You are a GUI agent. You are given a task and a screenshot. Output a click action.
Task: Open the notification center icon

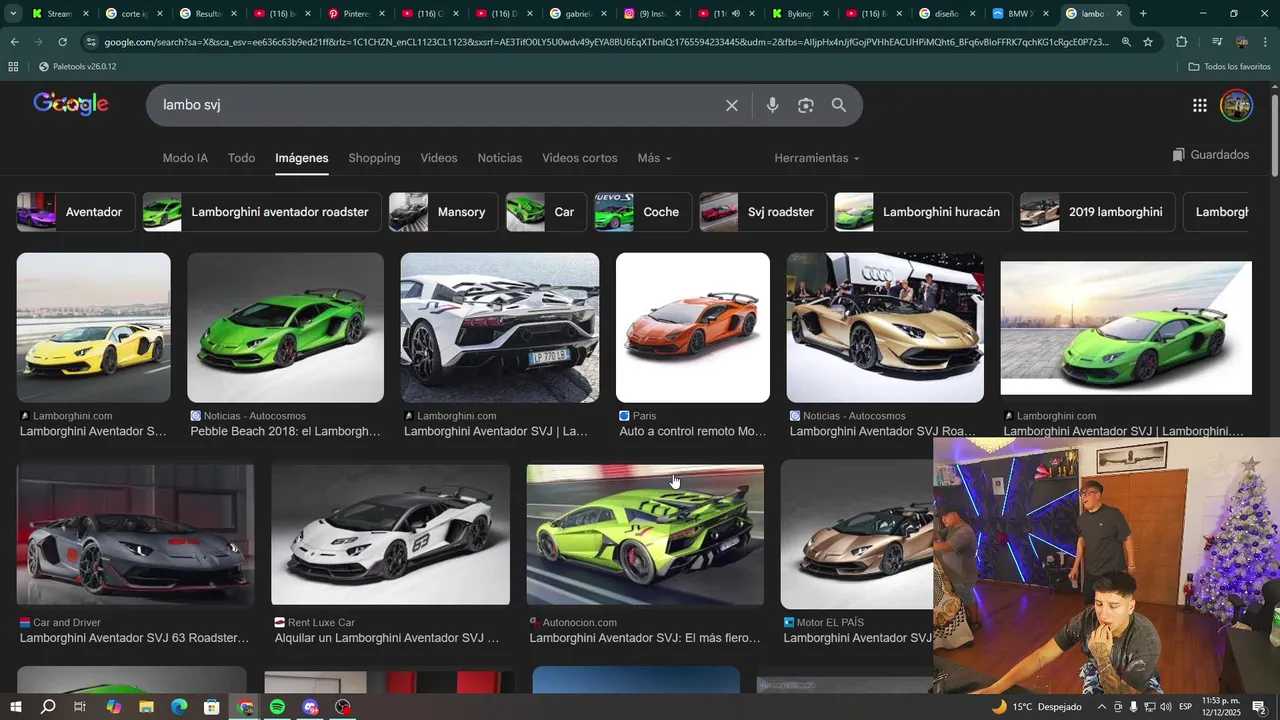coord(1259,707)
